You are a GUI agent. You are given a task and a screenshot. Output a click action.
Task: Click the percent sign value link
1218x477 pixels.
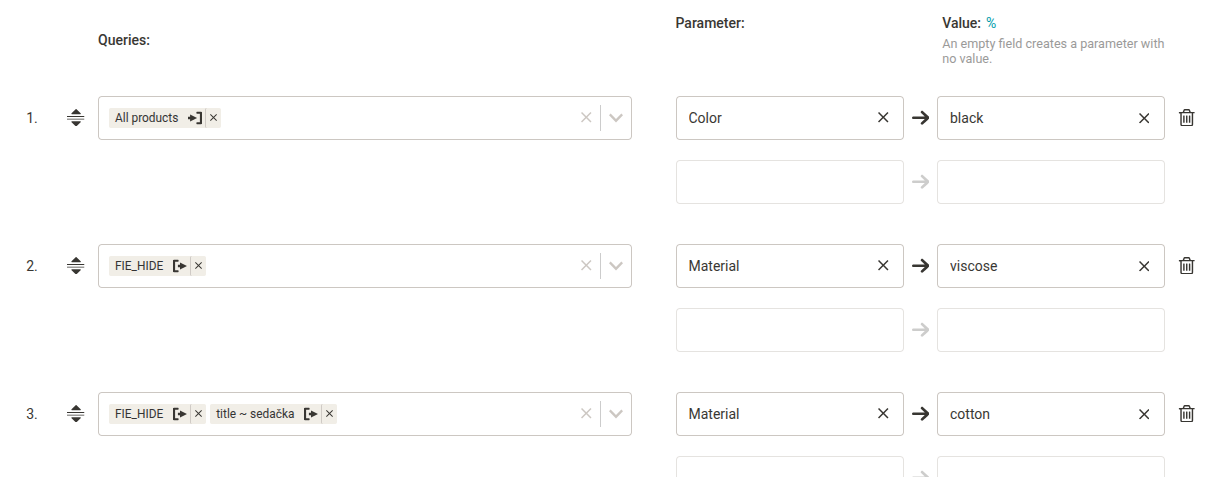(x=991, y=23)
